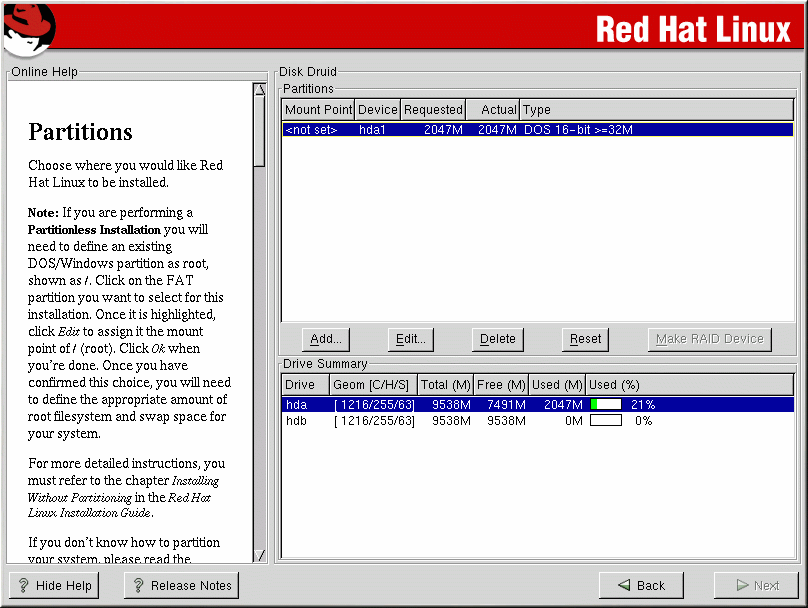Screen dimensions: 808x608
Task: Click the Red Hat shadowman logo
Action: 28,30
